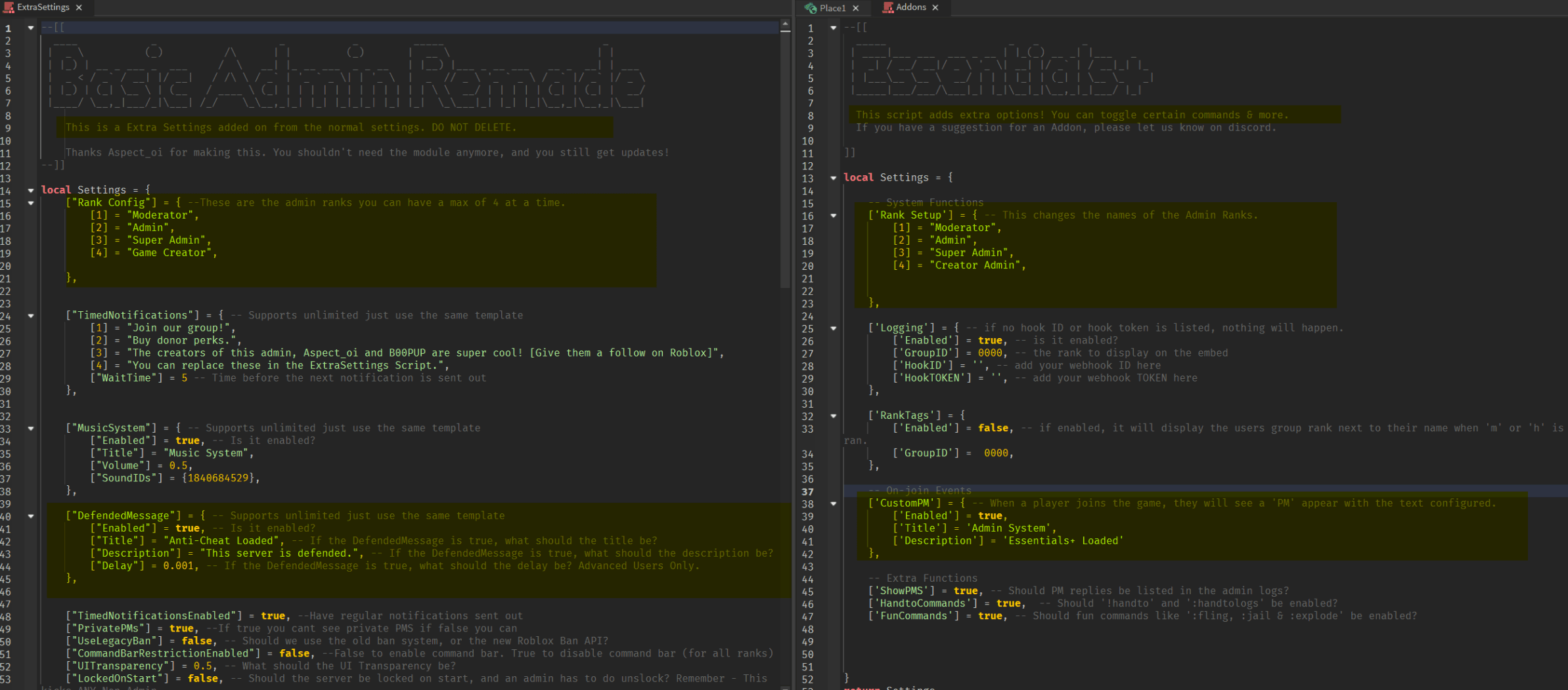Click the SoundIDs value 1840684529

pos(218,478)
